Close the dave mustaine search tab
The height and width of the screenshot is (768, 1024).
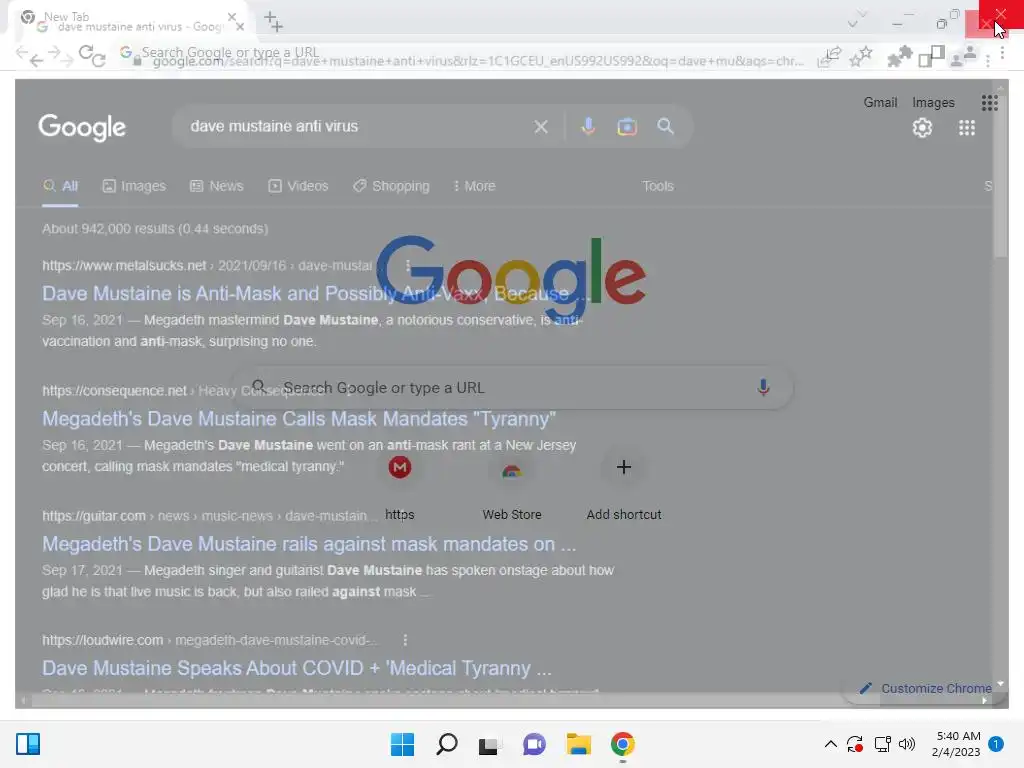[x=240, y=27]
